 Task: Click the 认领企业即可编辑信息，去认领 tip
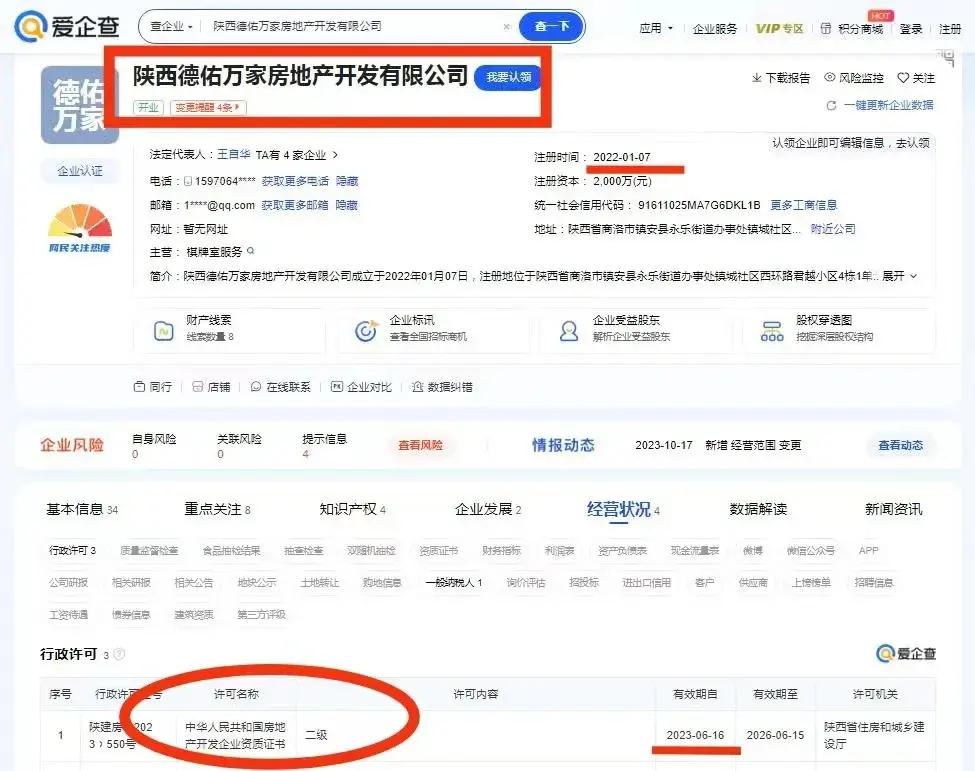(851, 143)
